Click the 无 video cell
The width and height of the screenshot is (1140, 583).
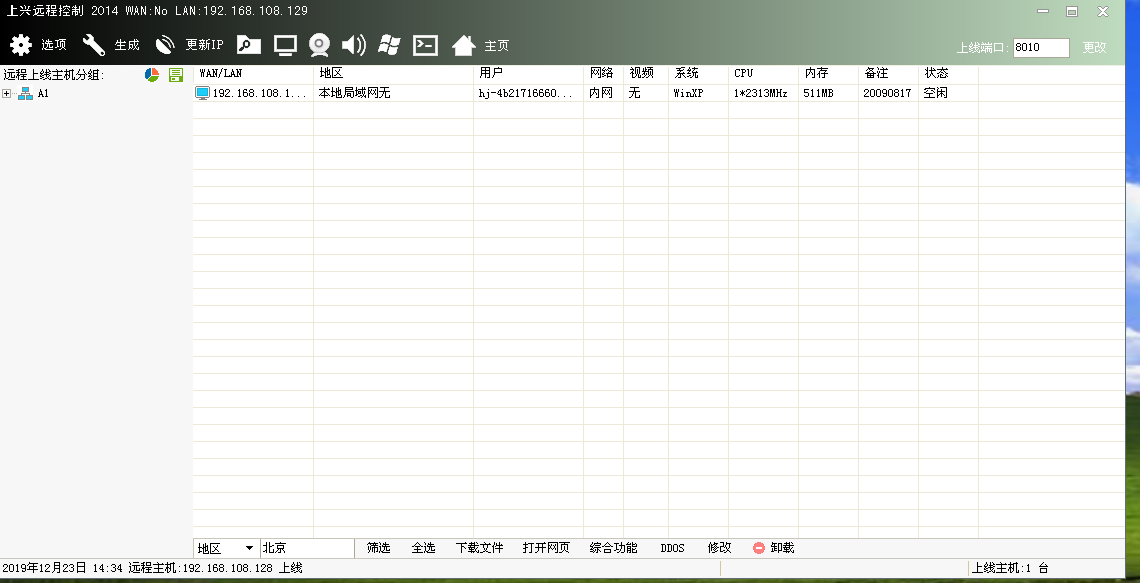point(635,93)
